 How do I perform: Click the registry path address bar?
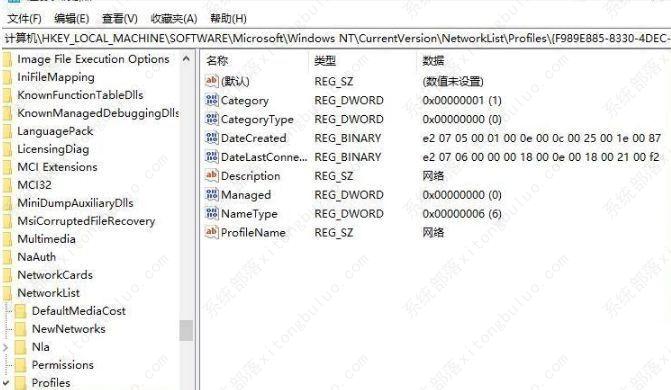[x=336, y=39]
